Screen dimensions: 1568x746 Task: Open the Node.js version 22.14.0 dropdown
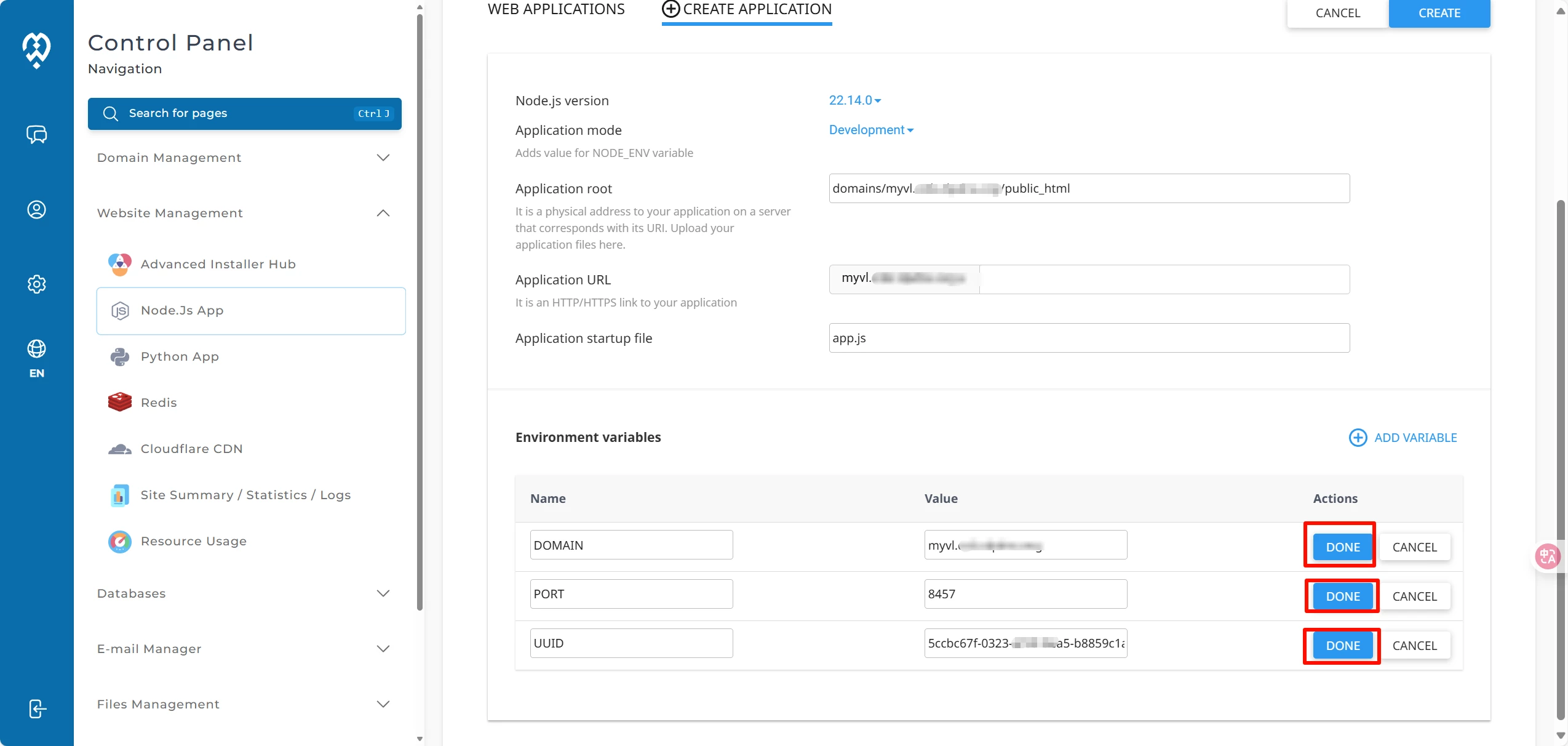coord(854,100)
